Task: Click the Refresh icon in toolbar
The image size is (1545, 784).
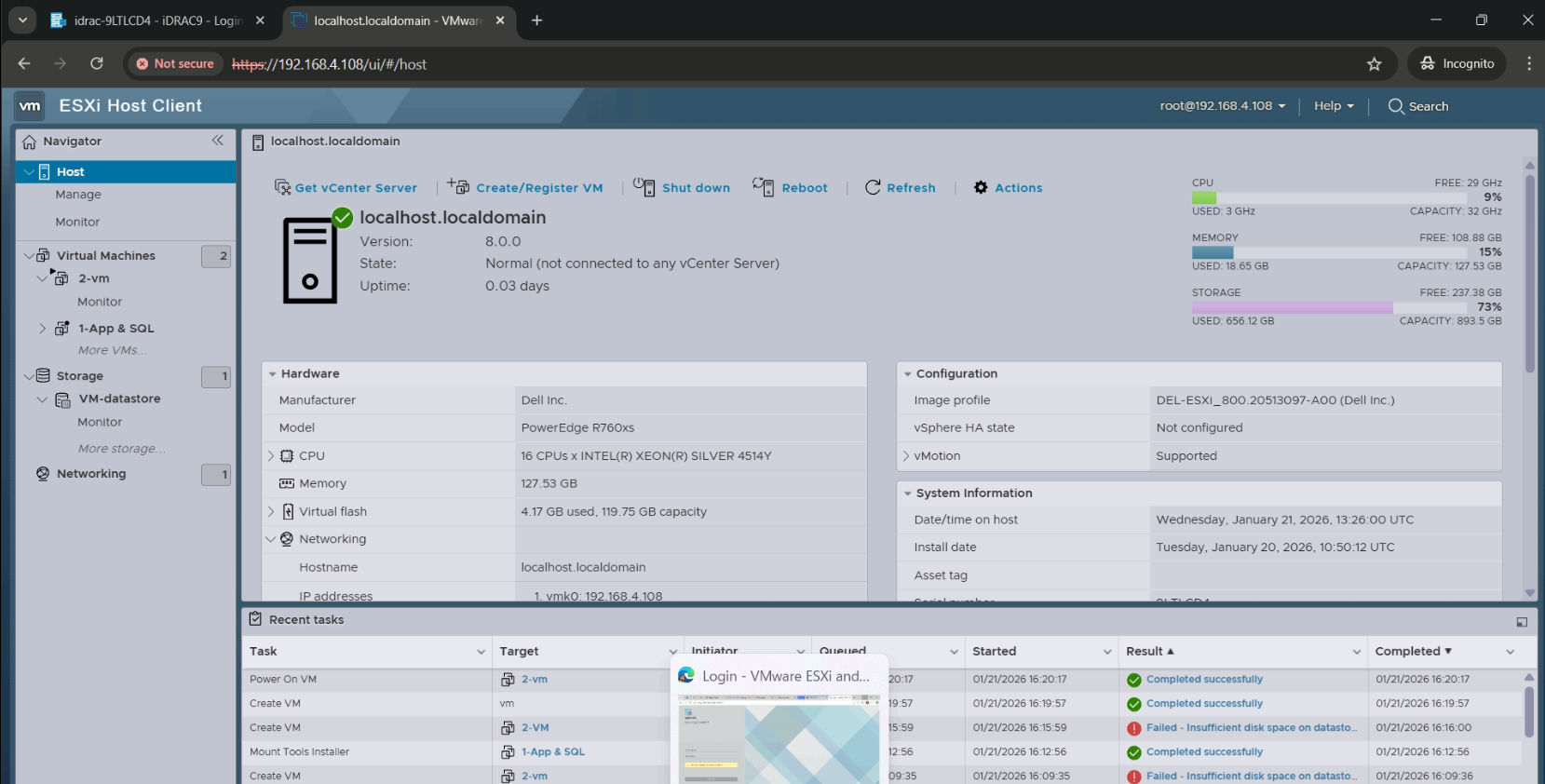Action: 873,187
